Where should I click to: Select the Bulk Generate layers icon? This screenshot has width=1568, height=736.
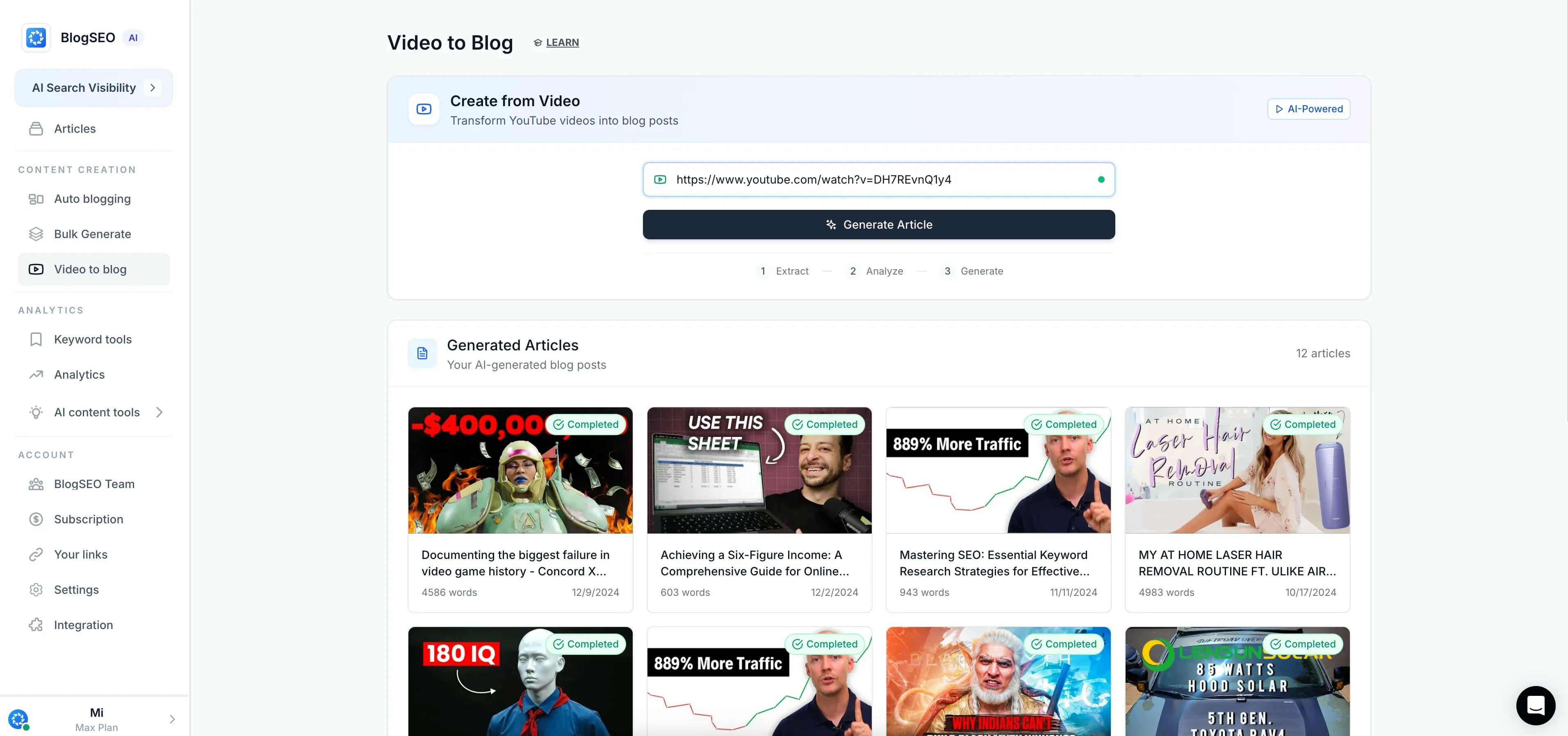36,234
